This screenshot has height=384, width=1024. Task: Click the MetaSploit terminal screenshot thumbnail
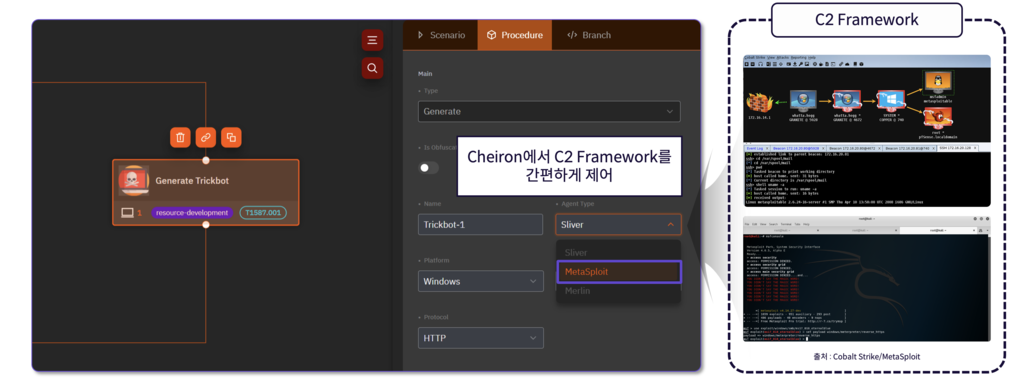tap(867, 279)
